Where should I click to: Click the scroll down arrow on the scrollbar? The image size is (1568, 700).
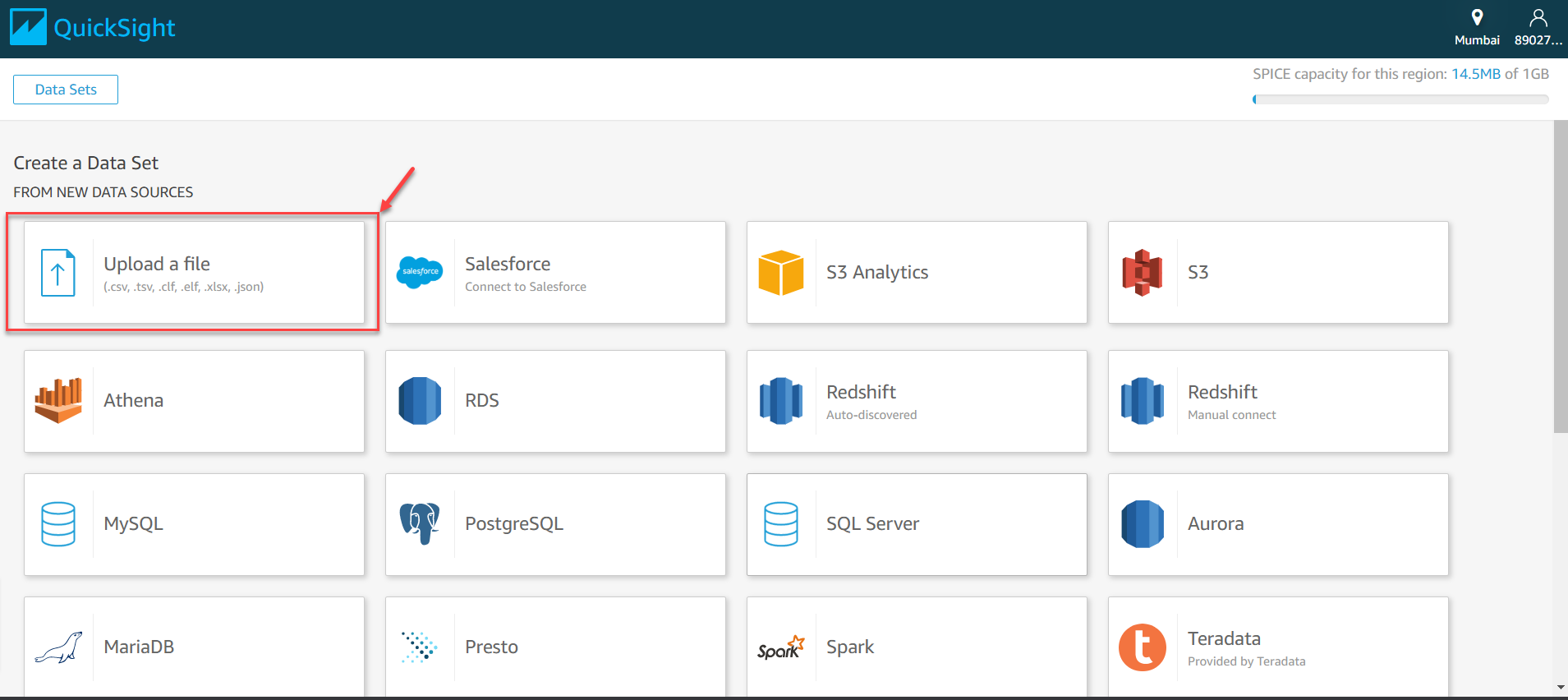(x=1561, y=688)
